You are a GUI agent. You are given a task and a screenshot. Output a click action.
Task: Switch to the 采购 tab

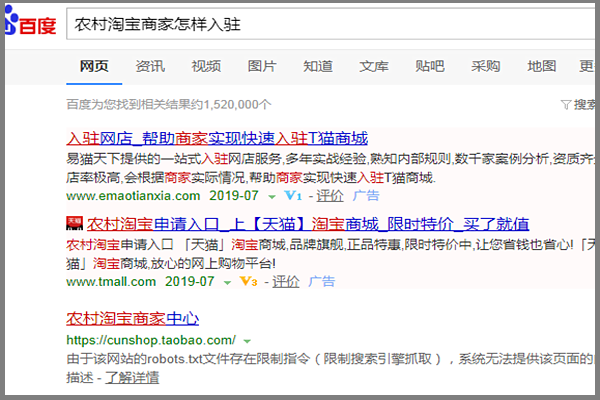pos(486,66)
